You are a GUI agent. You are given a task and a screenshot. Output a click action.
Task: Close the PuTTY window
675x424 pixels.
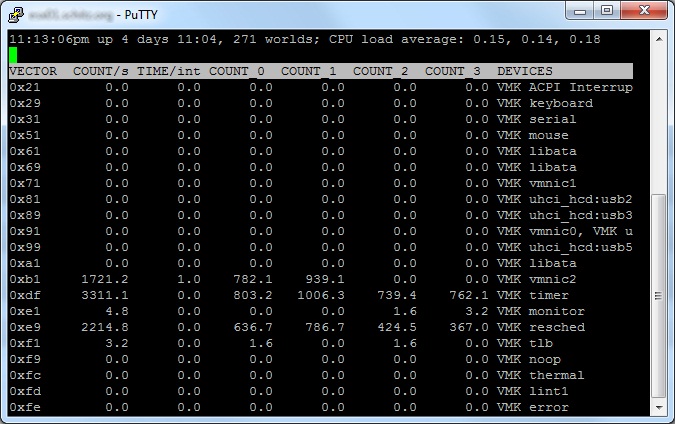644,10
